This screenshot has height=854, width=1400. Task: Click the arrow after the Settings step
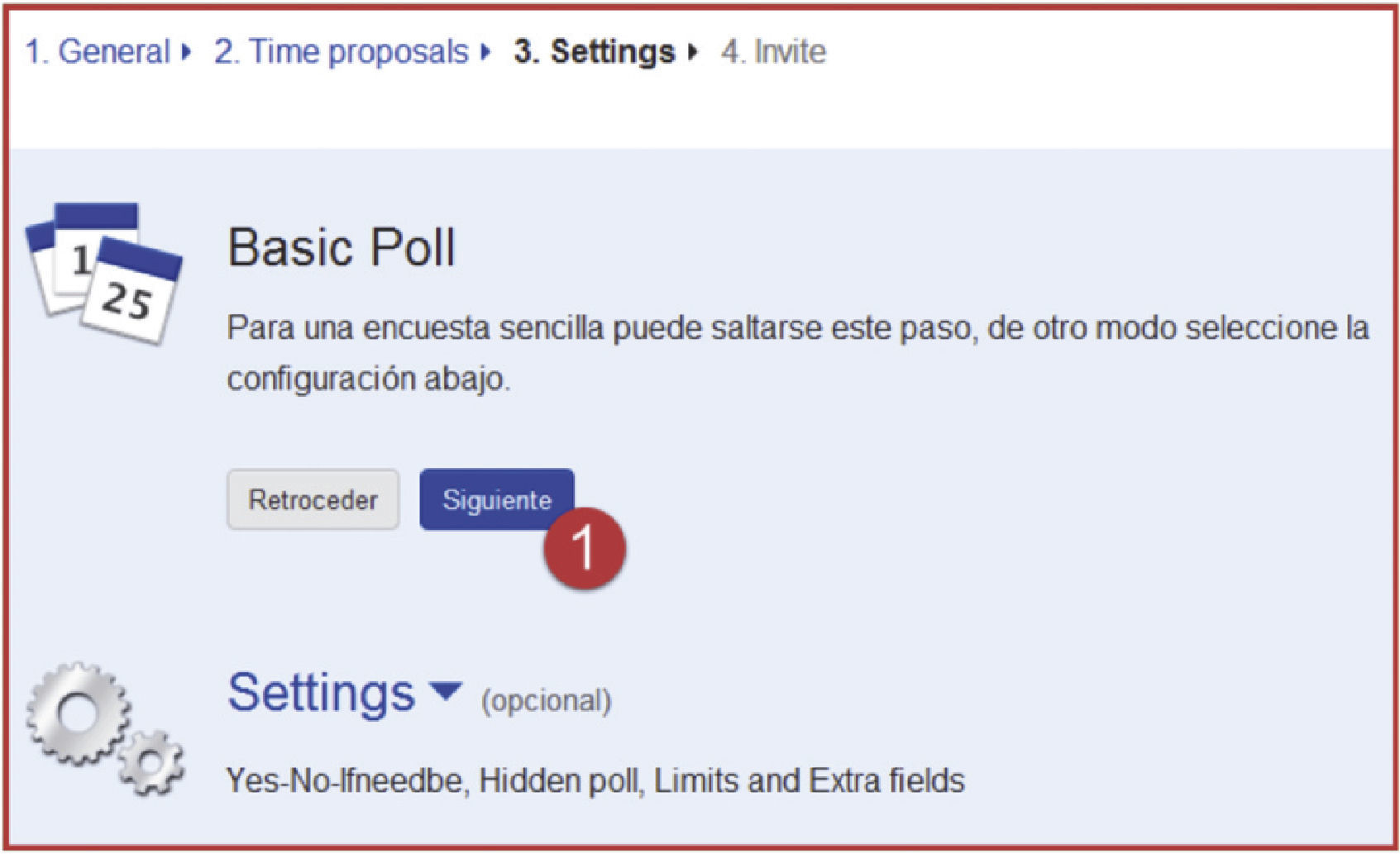point(693,52)
